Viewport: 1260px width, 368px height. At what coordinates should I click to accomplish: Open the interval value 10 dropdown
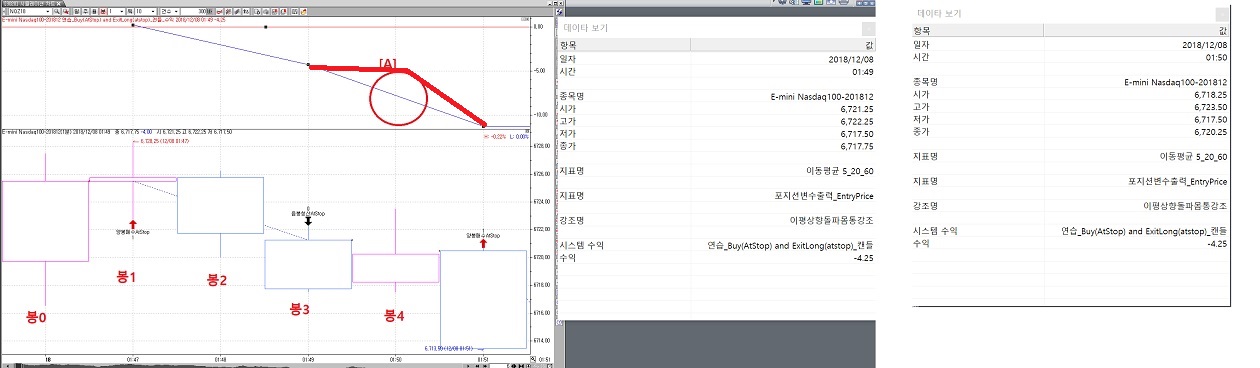pyautogui.click(x=146, y=11)
